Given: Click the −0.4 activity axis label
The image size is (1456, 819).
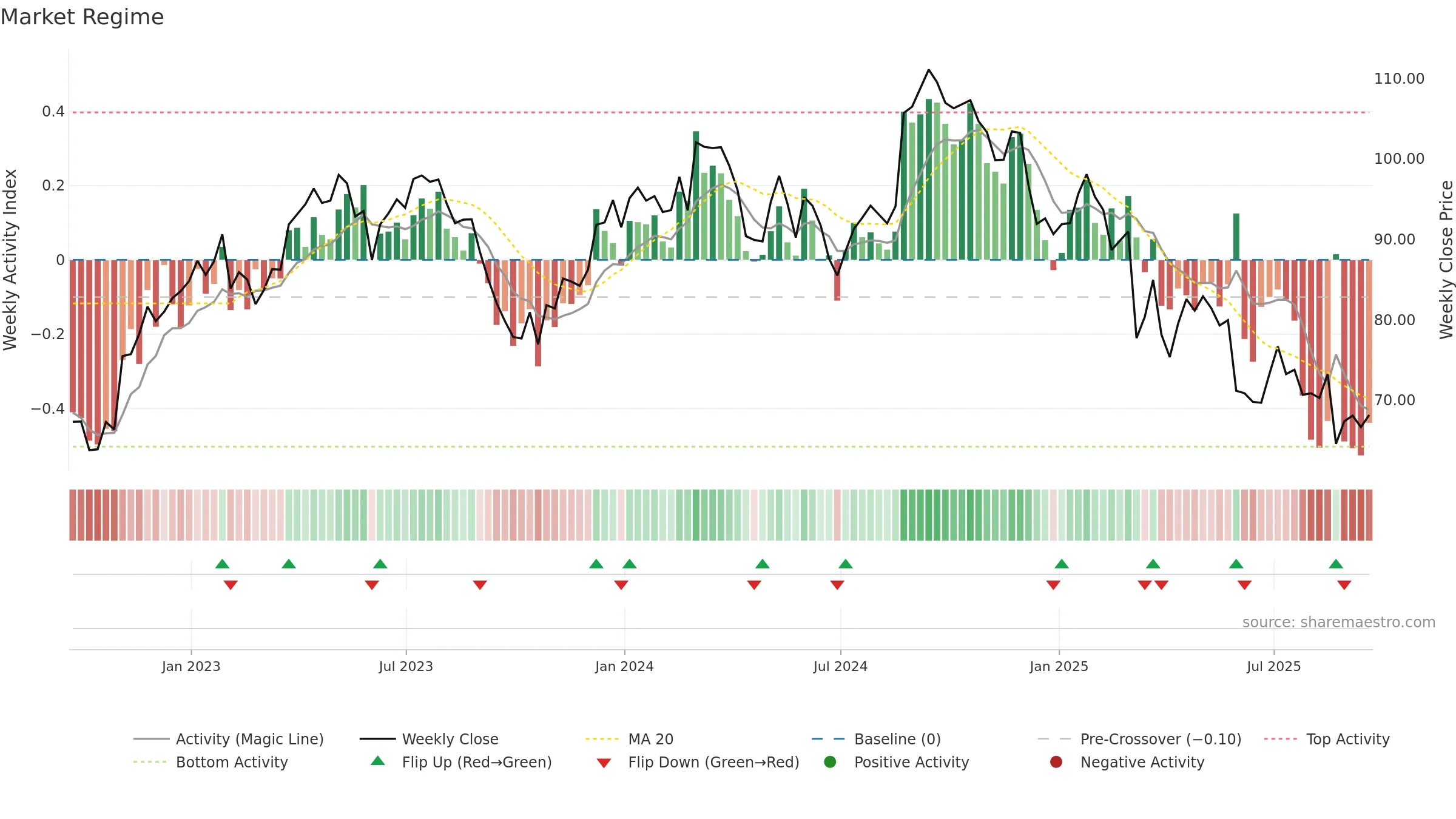Looking at the screenshot, I should pos(48,408).
